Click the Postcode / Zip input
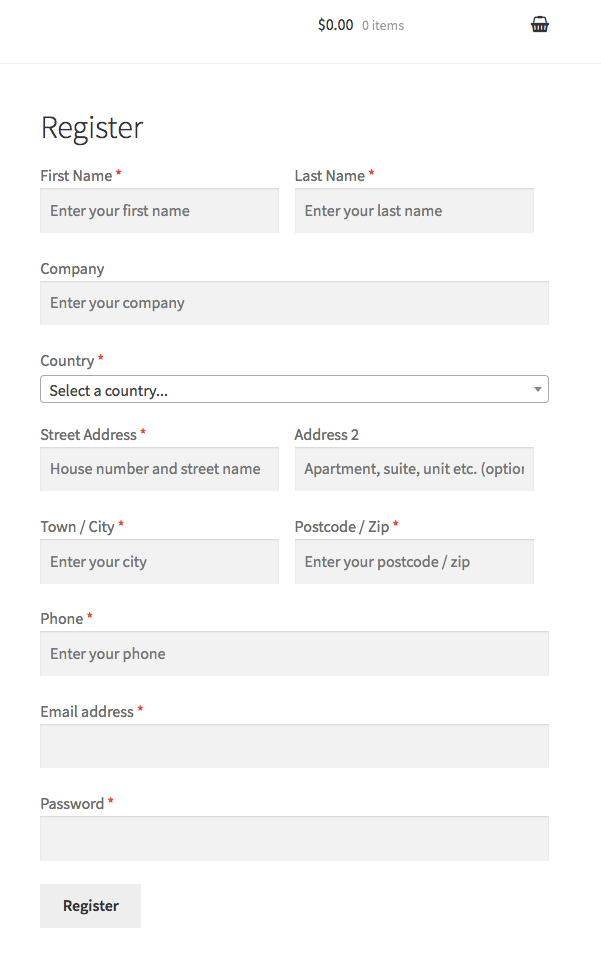601x973 pixels. [414, 562]
